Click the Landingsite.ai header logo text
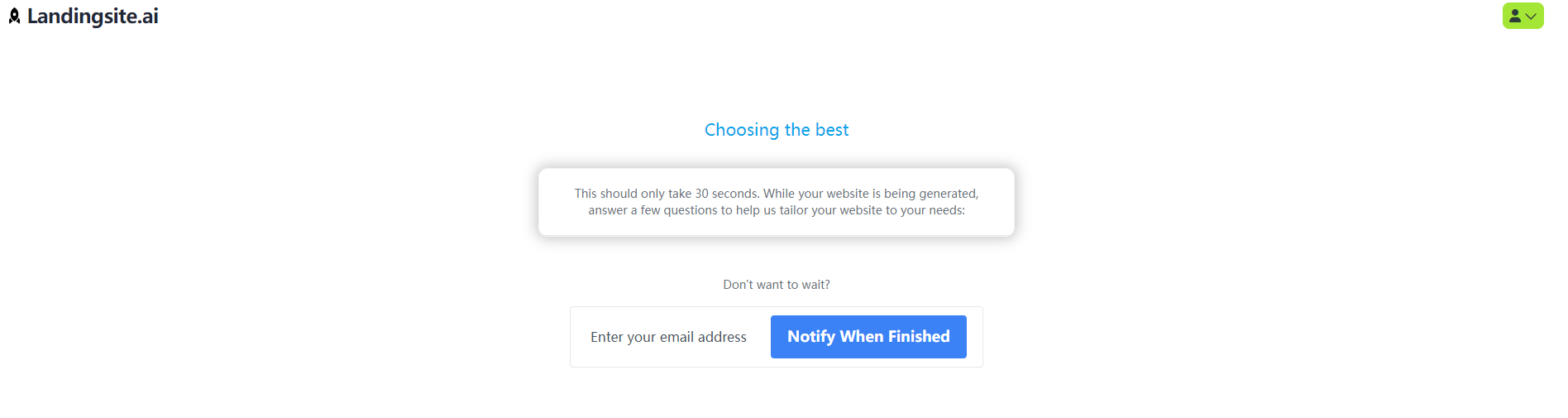 pos(93,17)
